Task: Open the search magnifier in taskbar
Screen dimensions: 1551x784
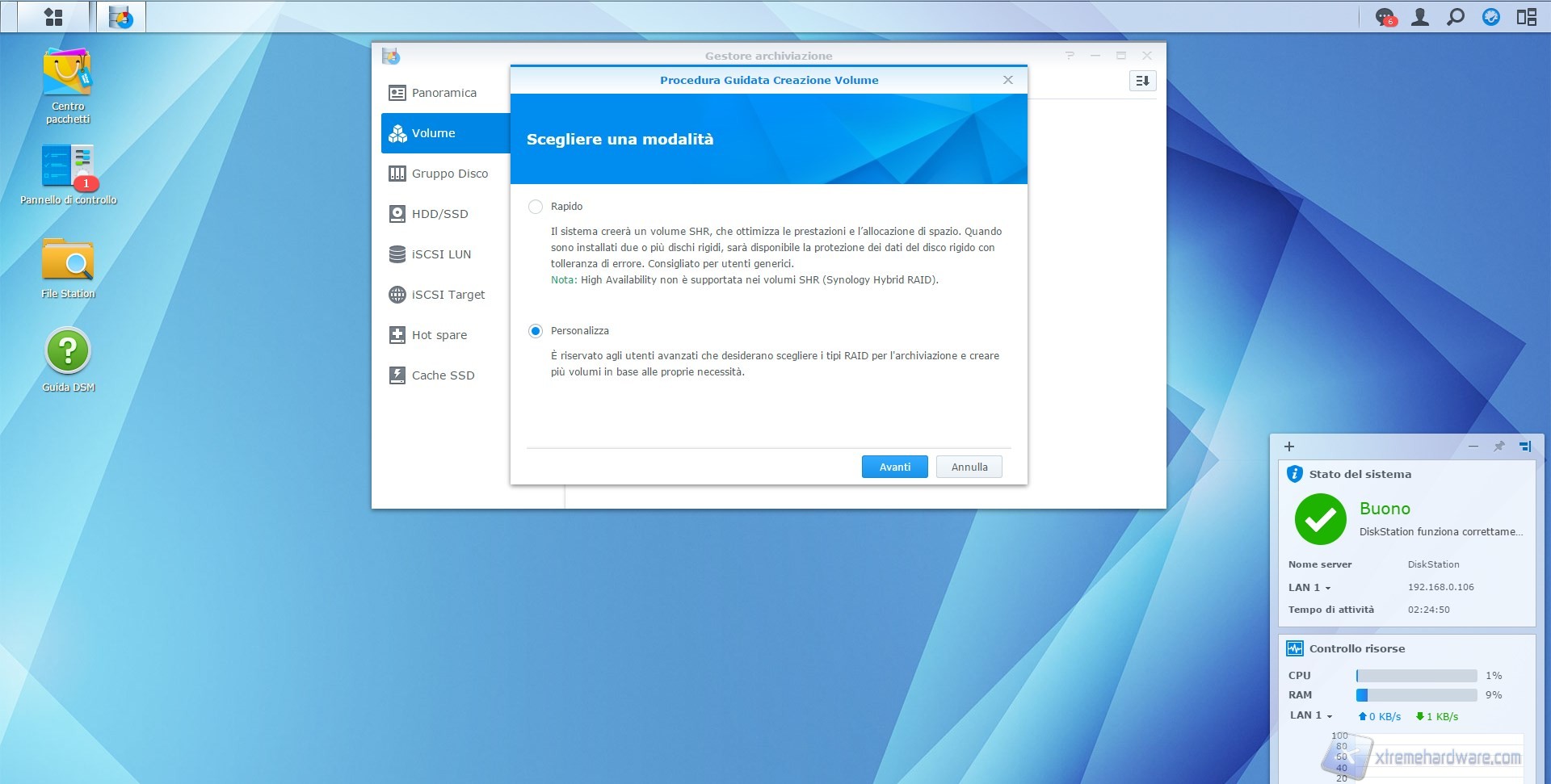Action: pos(1456,17)
